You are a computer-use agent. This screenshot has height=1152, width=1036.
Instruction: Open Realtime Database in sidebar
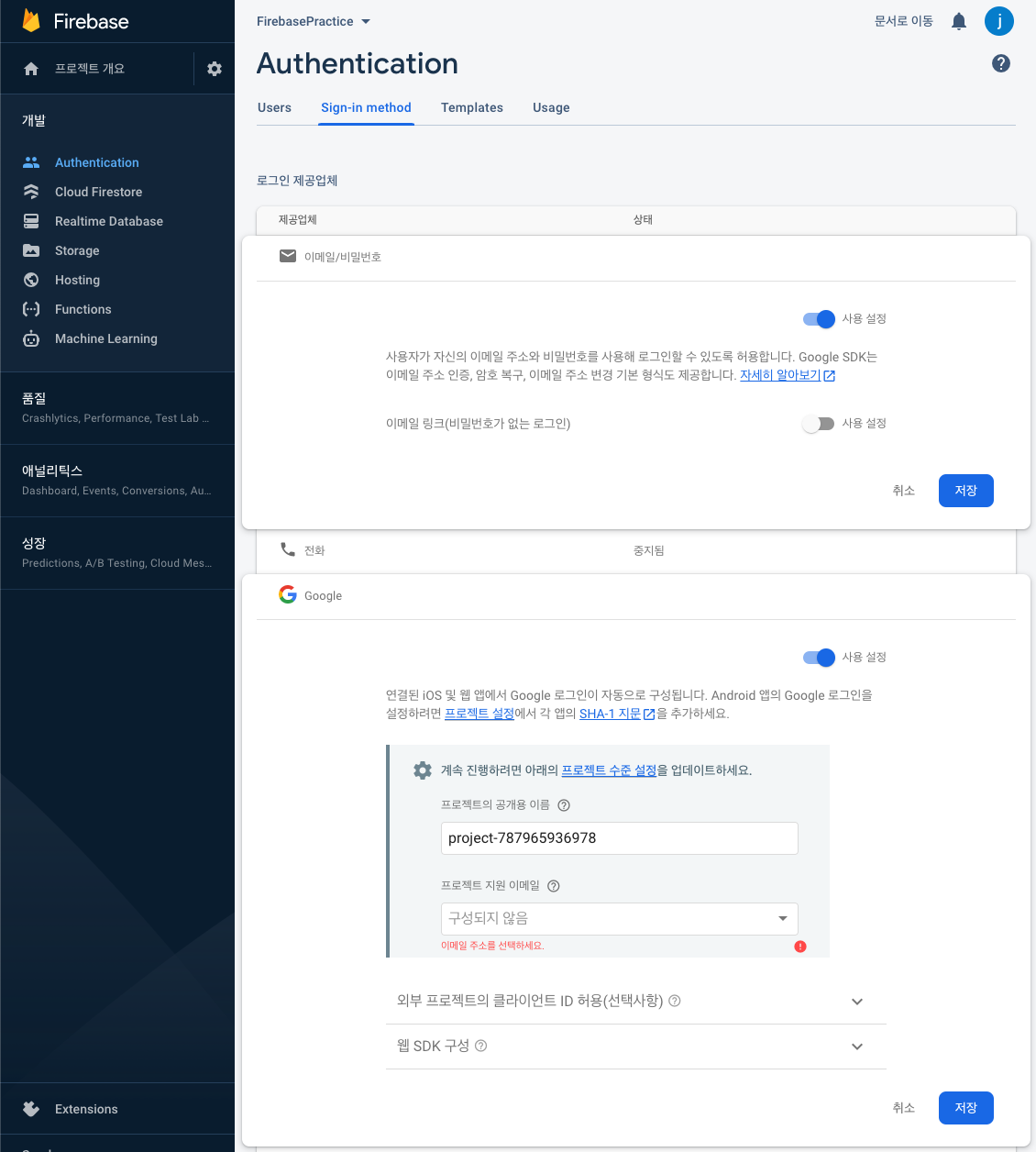coord(109,221)
